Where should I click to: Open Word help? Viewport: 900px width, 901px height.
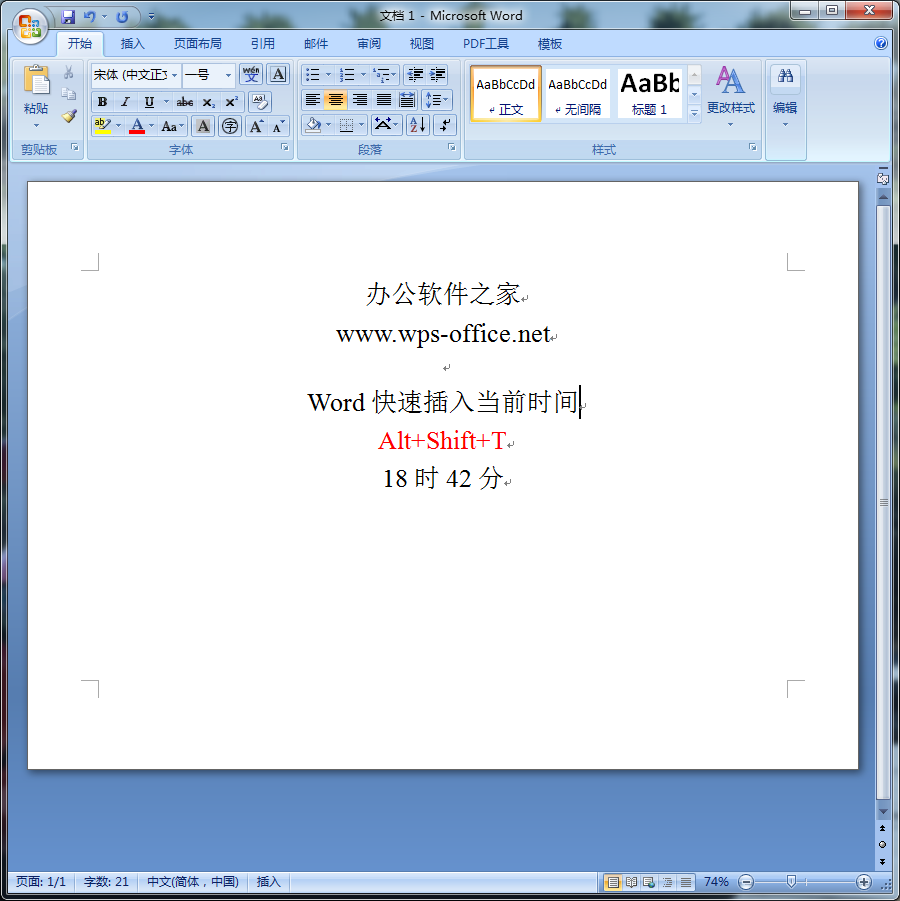pos(880,43)
